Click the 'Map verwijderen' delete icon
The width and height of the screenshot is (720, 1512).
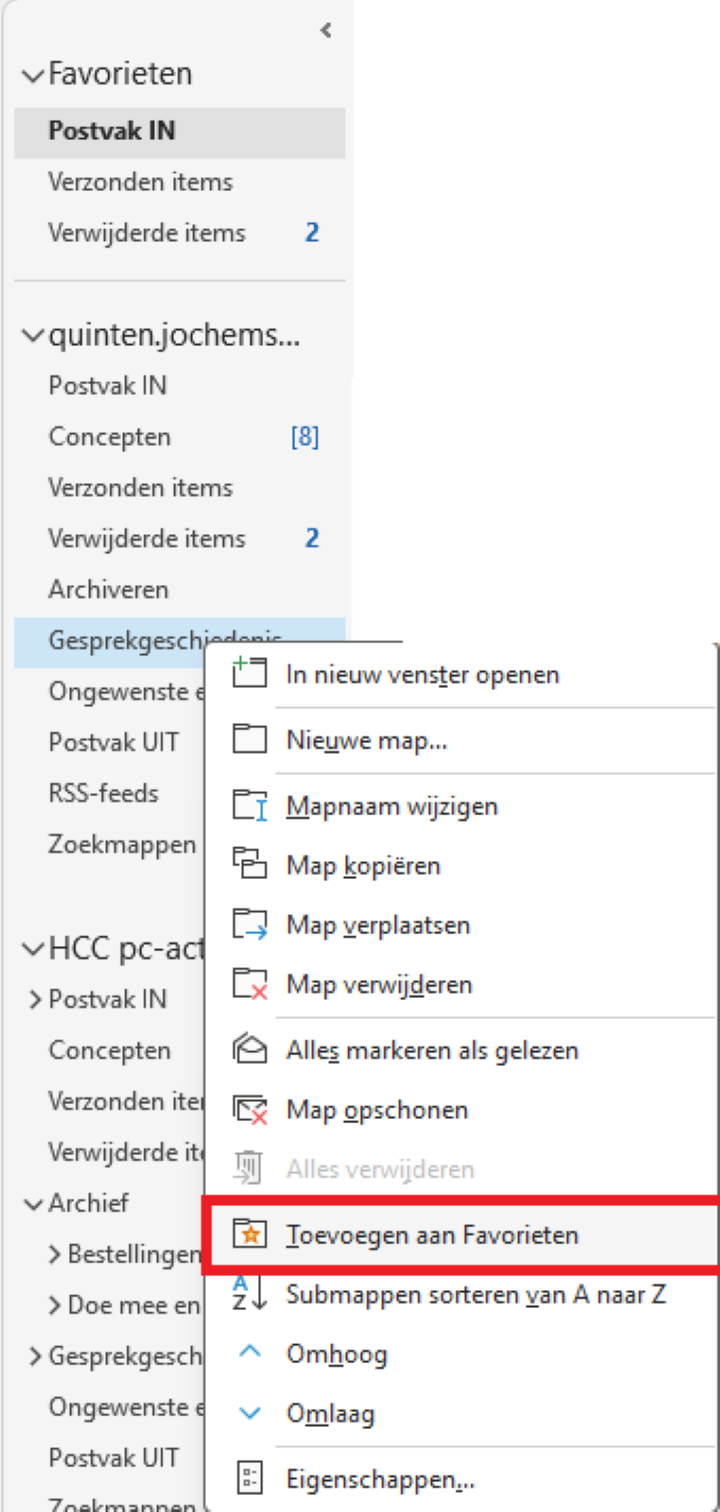click(x=250, y=984)
